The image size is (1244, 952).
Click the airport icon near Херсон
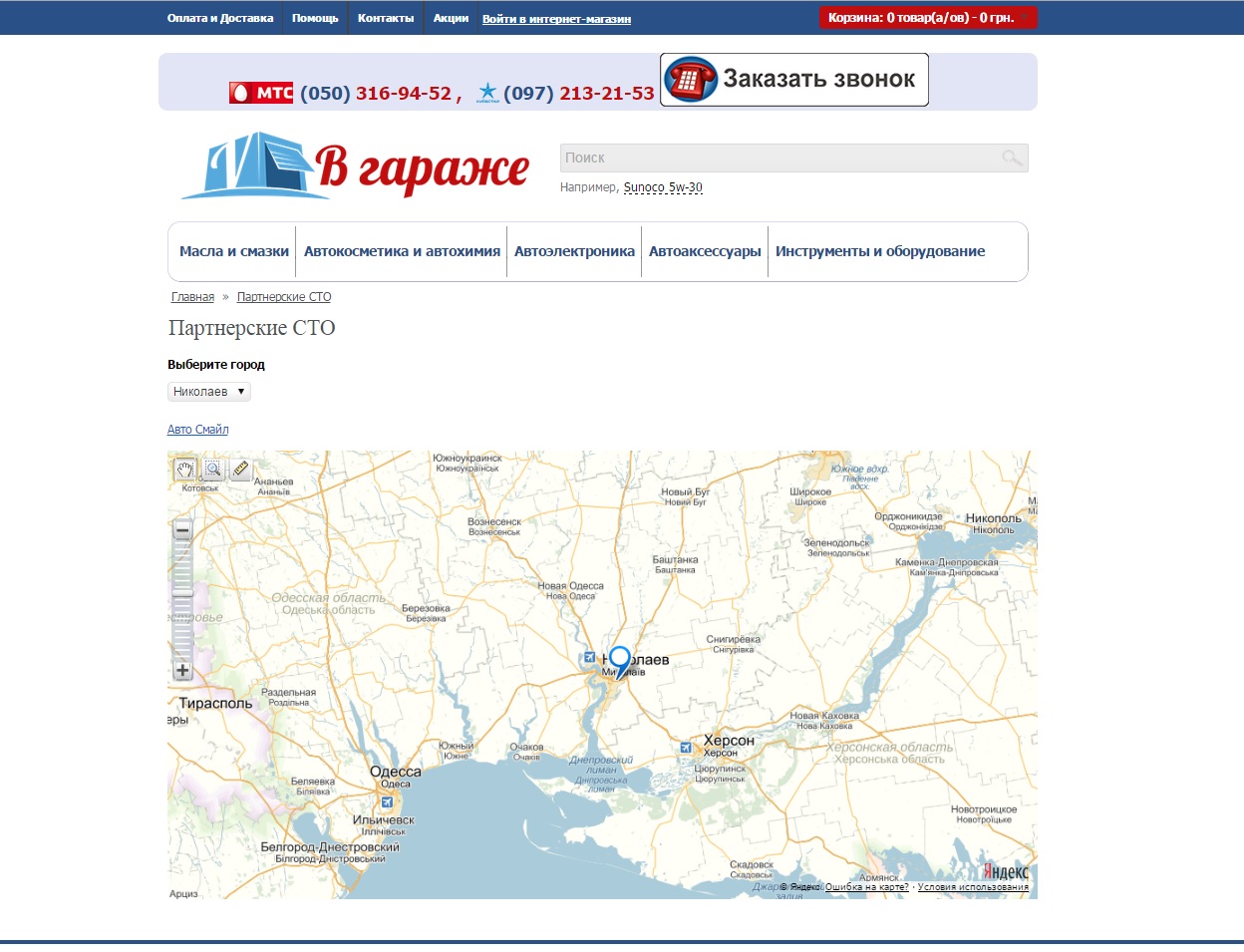(x=685, y=747)
